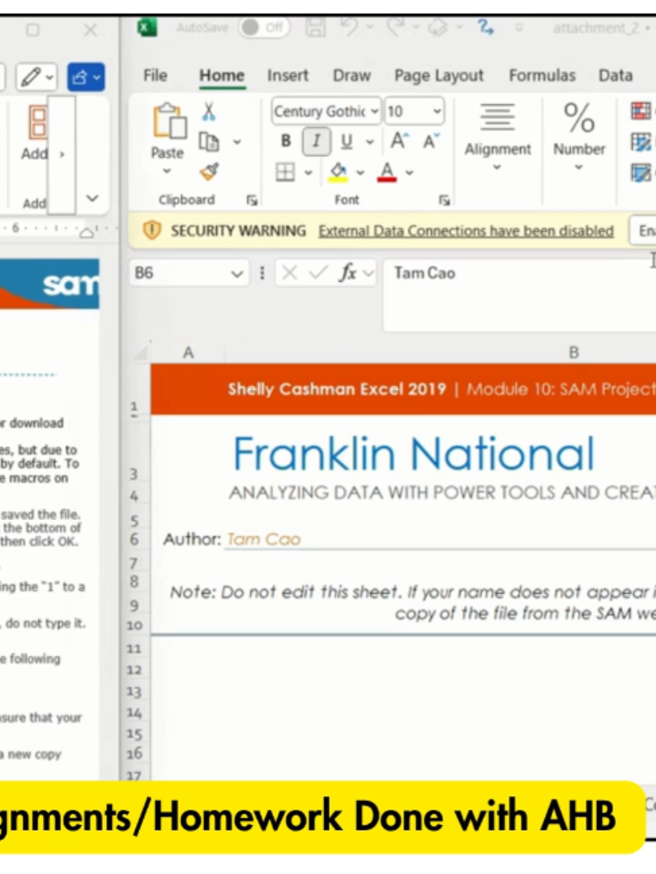Toggle Underline formatting
This screenshot has height=874, width=656.
(347, 141)
